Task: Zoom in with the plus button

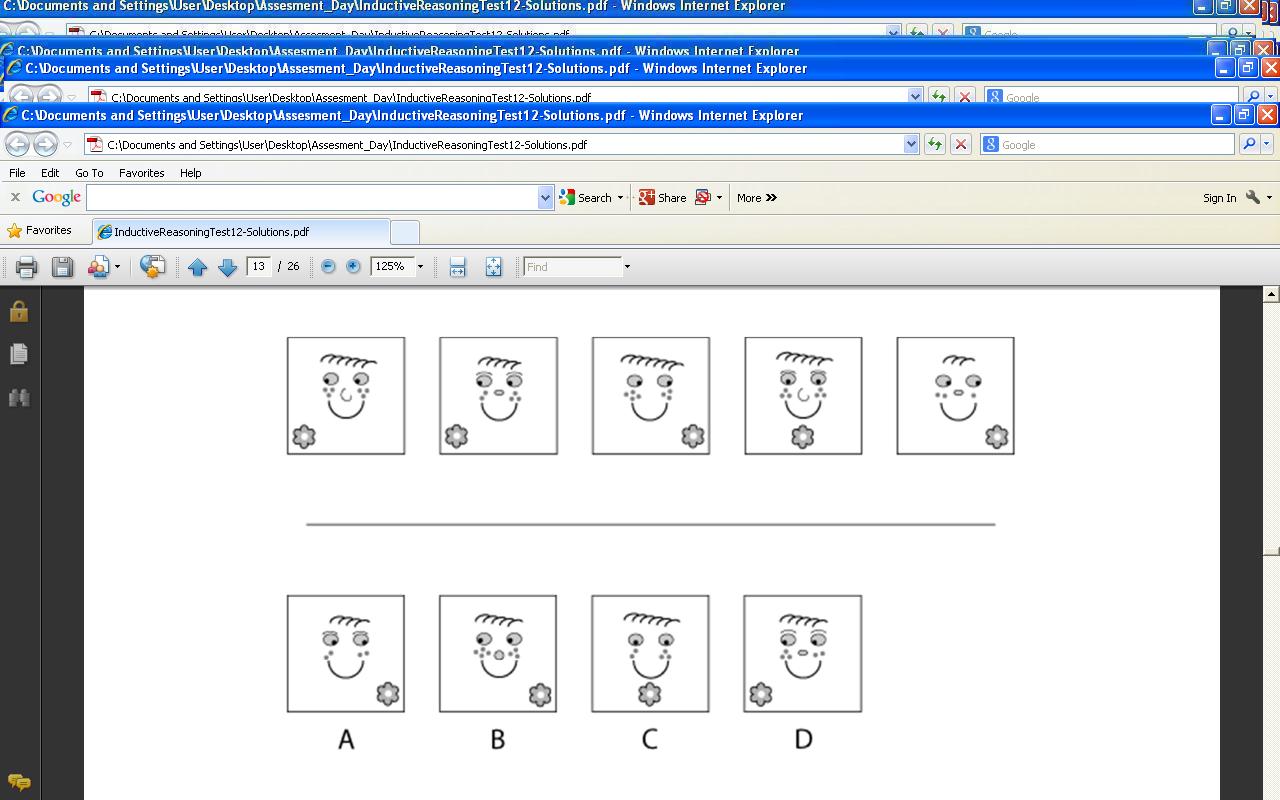Action: [x=353, y=267]
